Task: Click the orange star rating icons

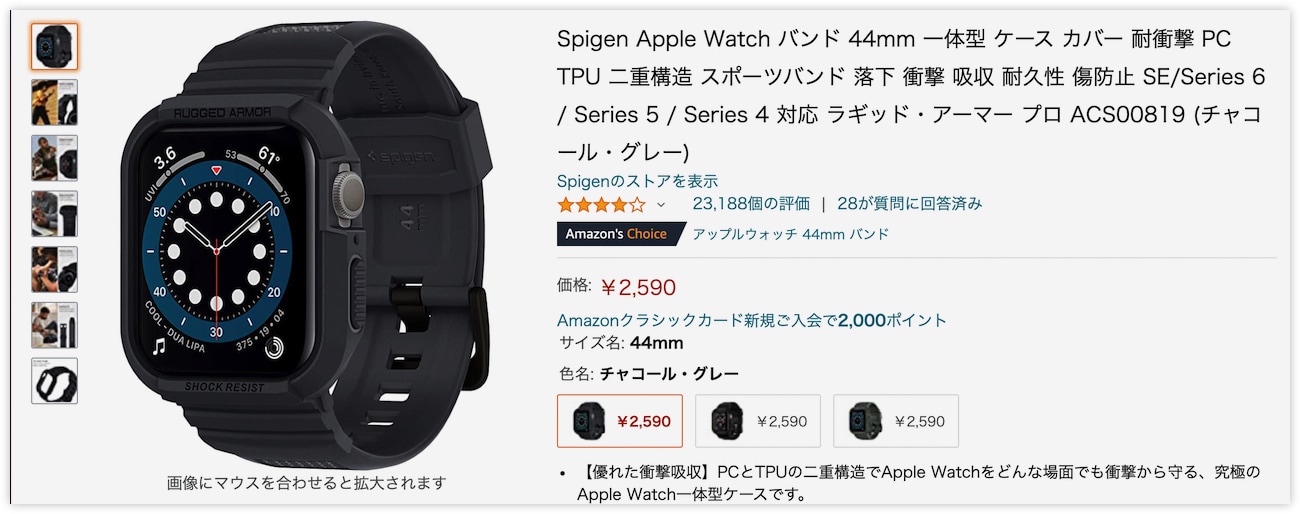Action: (x=601, y=204)
